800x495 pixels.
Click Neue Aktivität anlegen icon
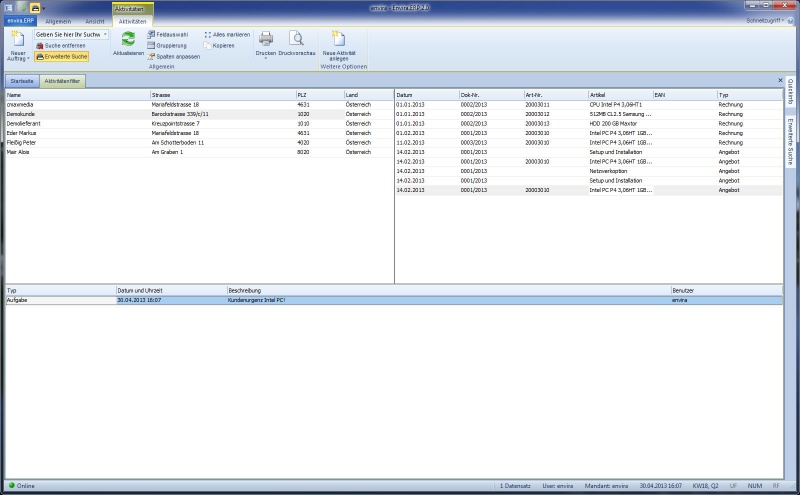339,40
